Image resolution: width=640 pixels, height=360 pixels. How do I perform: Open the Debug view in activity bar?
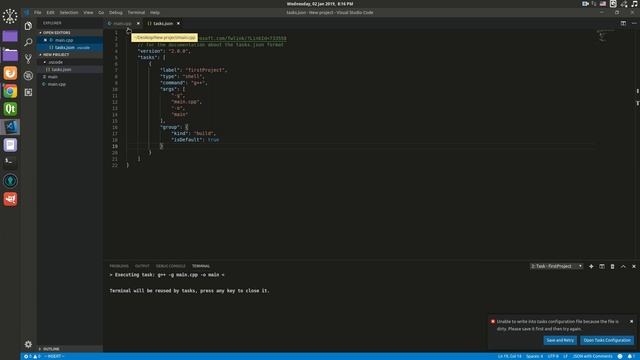[28, 76]
